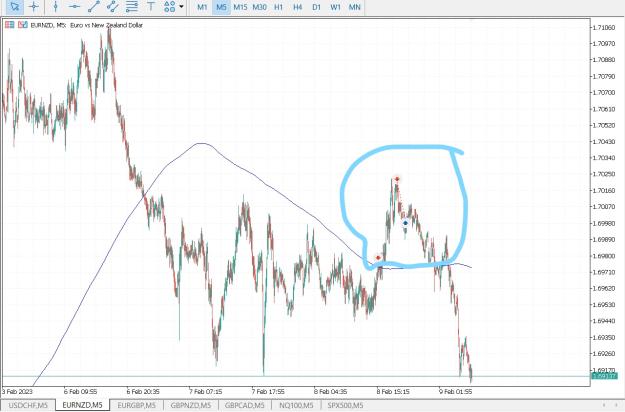Open the NQ100,M5 chart tab
The image size is (625, 412).
point(296,405)
